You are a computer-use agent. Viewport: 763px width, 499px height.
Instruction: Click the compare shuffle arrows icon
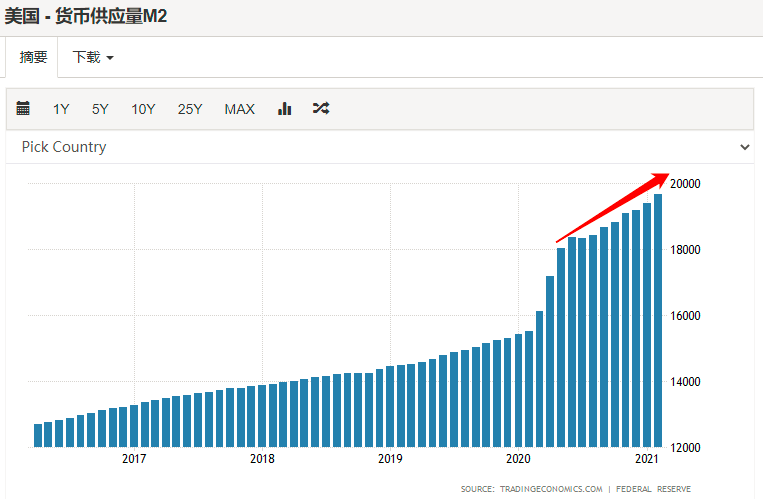(x=320, y=109)
